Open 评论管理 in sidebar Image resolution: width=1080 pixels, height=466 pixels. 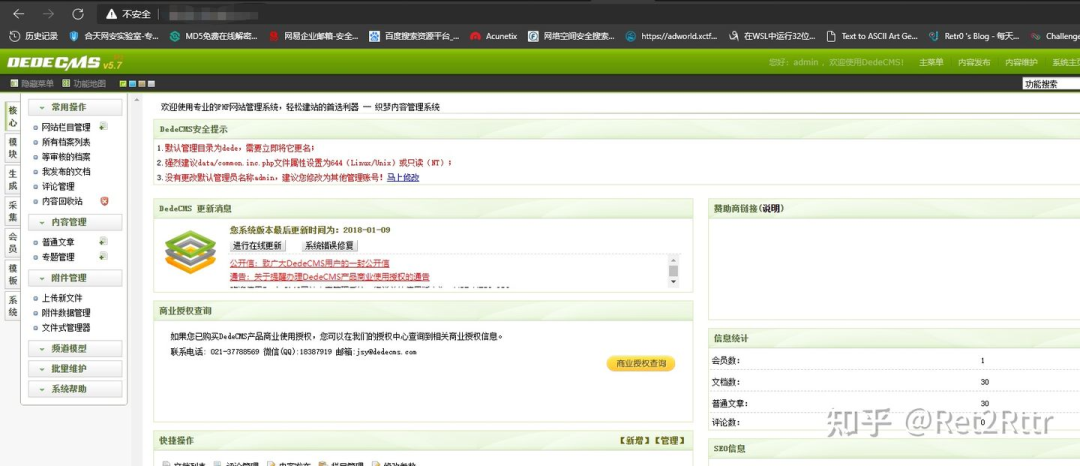(x=58, y=187)
